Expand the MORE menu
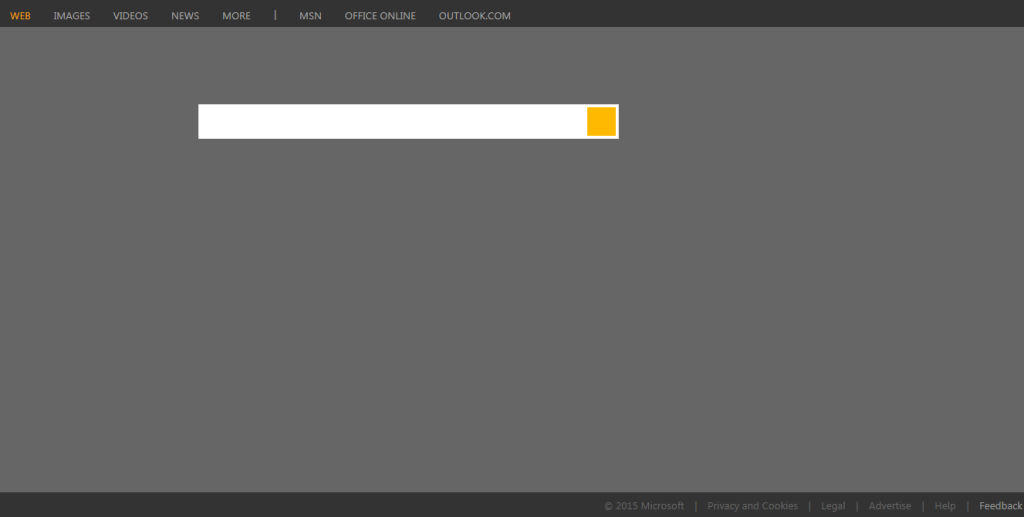The width and height of the screenshot is (1024, 517). pyautogui.click(x=236, y=16)
